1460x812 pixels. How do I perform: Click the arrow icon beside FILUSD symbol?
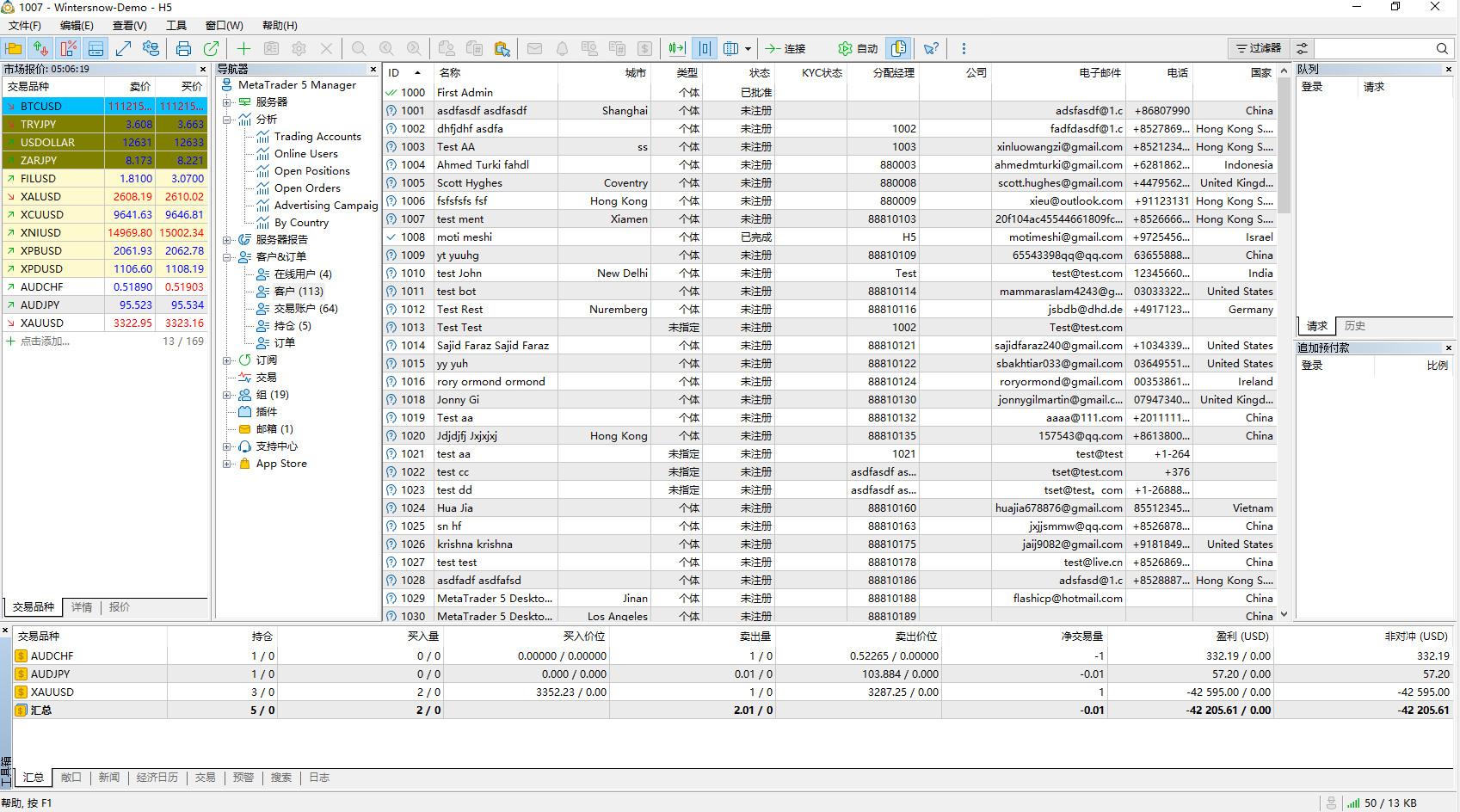point(10,178)
